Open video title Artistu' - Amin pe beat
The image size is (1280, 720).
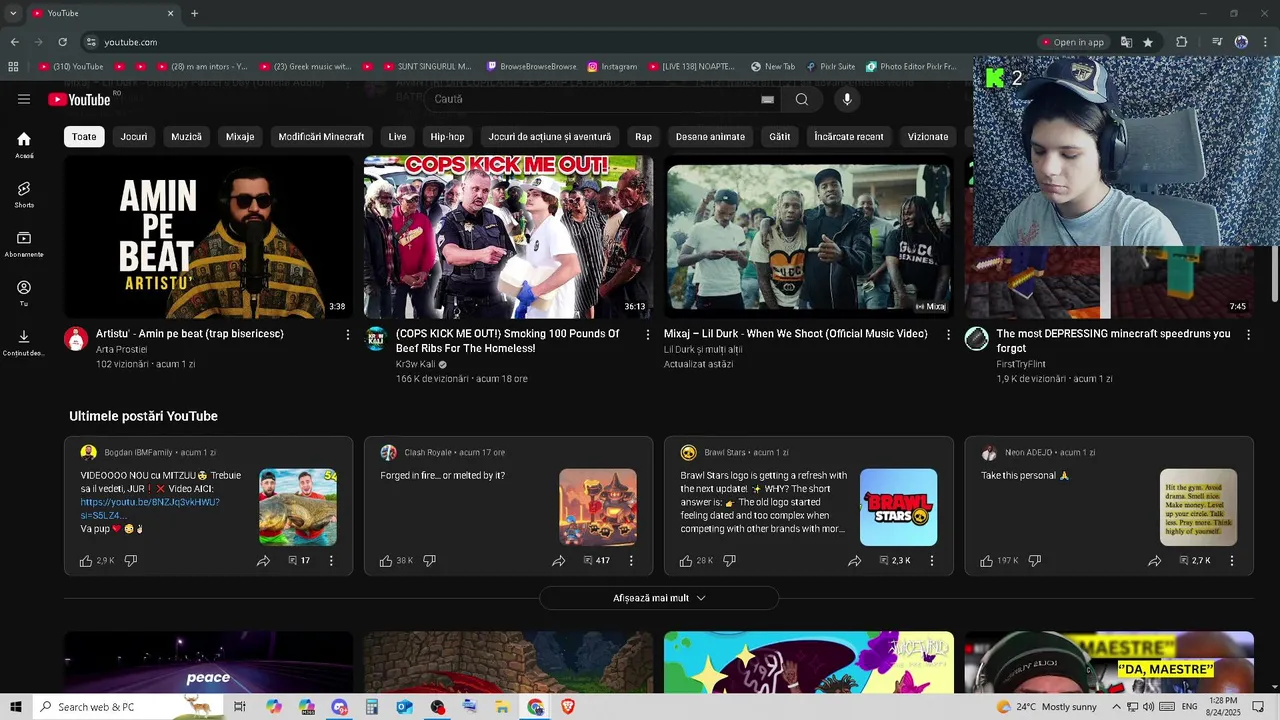pos(190,334)
